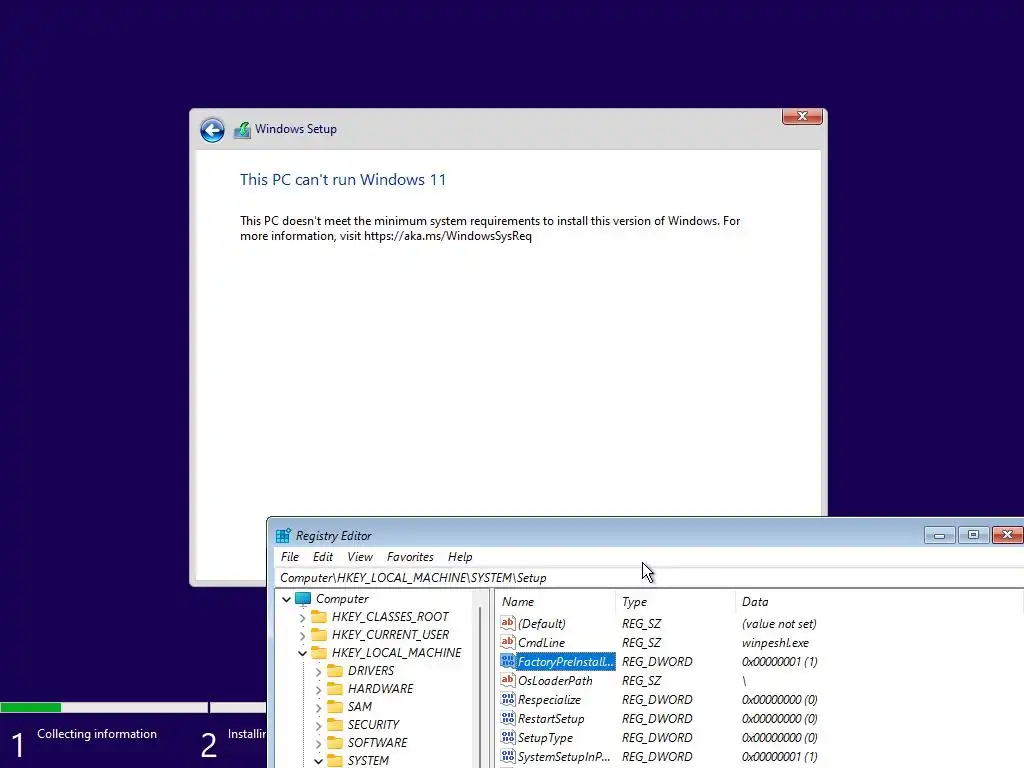The height and width of the screenshot is (768, 1024).
Task: Collapse the Computer root node
Action: click(286, 599)
